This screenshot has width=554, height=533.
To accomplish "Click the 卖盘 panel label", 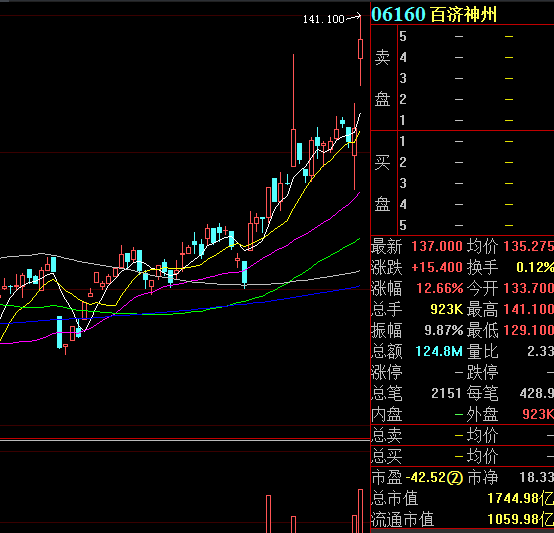I will [382, 78].
